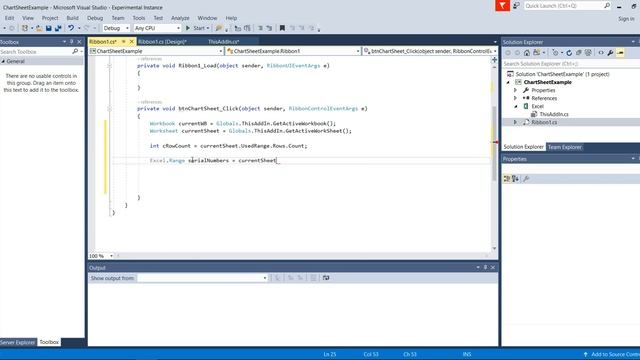The image size is (640, 360).
Task: Click Add to Source Control in status bar
Action: click(612, 354)
